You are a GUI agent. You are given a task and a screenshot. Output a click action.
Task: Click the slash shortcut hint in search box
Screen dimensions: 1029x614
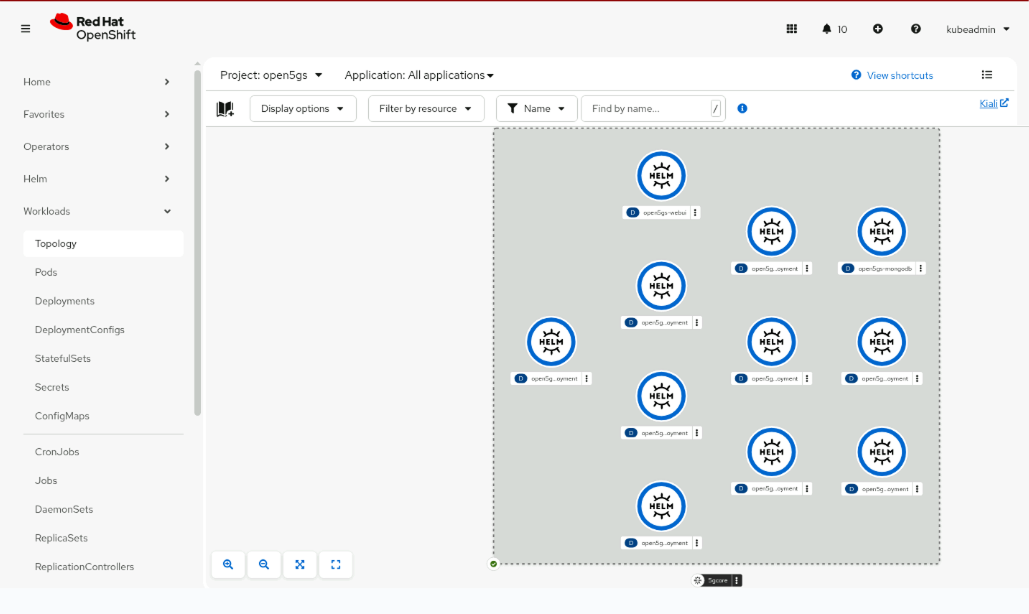tap(716, 109)
